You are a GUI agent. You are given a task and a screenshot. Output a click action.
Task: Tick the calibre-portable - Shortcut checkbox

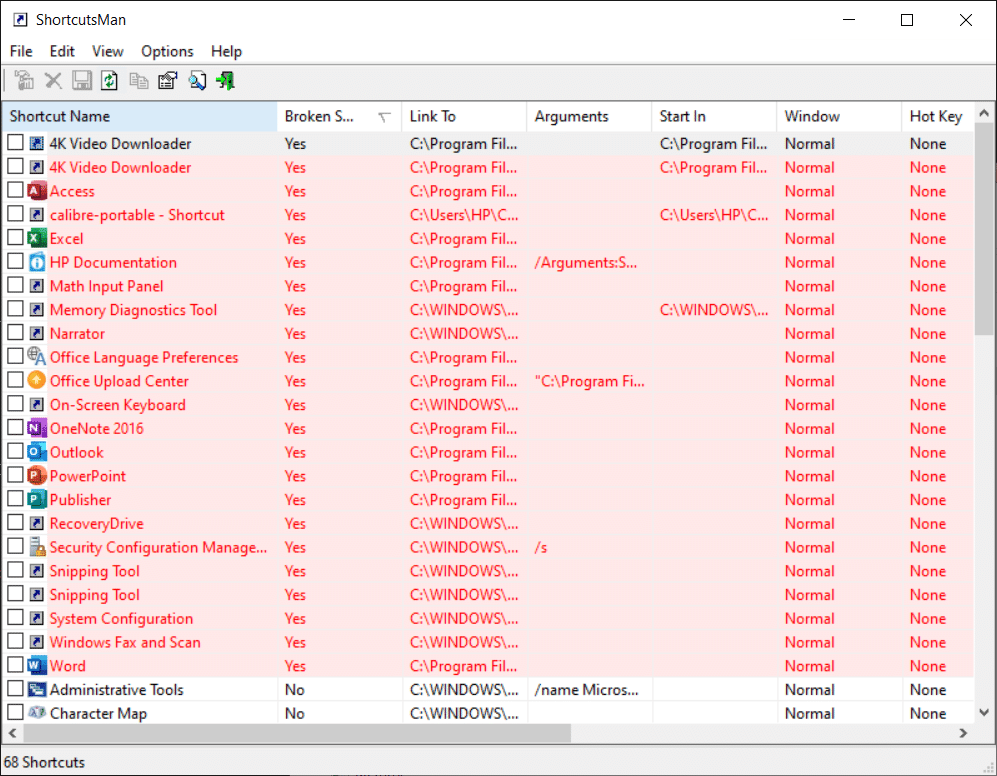pos(15,214)
